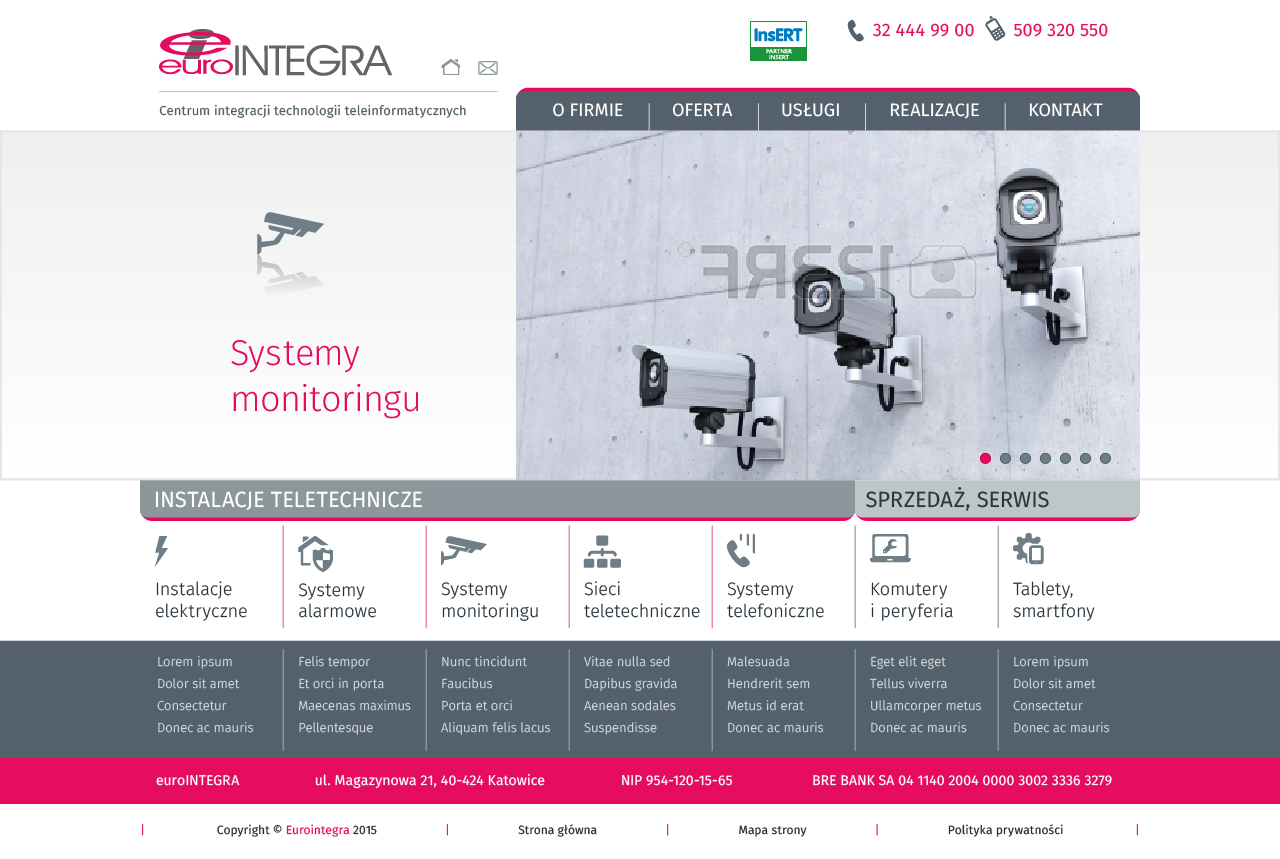1280x859 pixels.
Task: Open the OFERTA menu item
Action: pyautogui.click(x=702, y=111)
